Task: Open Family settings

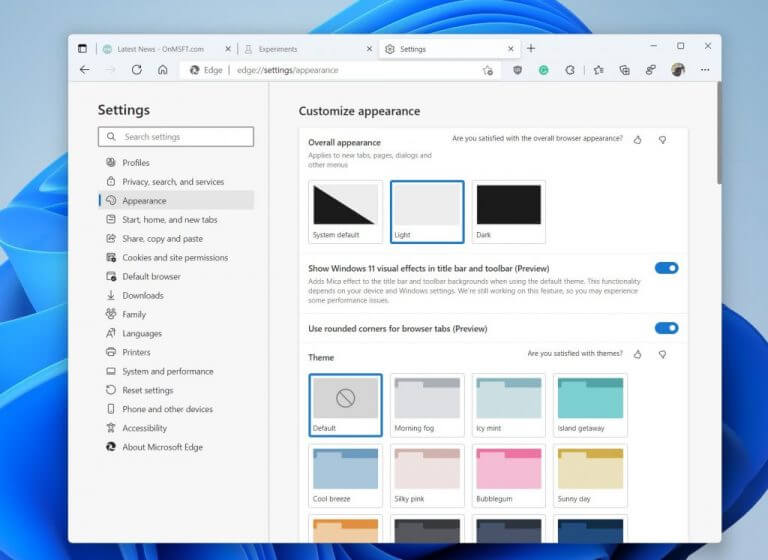Action: click(176, 315)
